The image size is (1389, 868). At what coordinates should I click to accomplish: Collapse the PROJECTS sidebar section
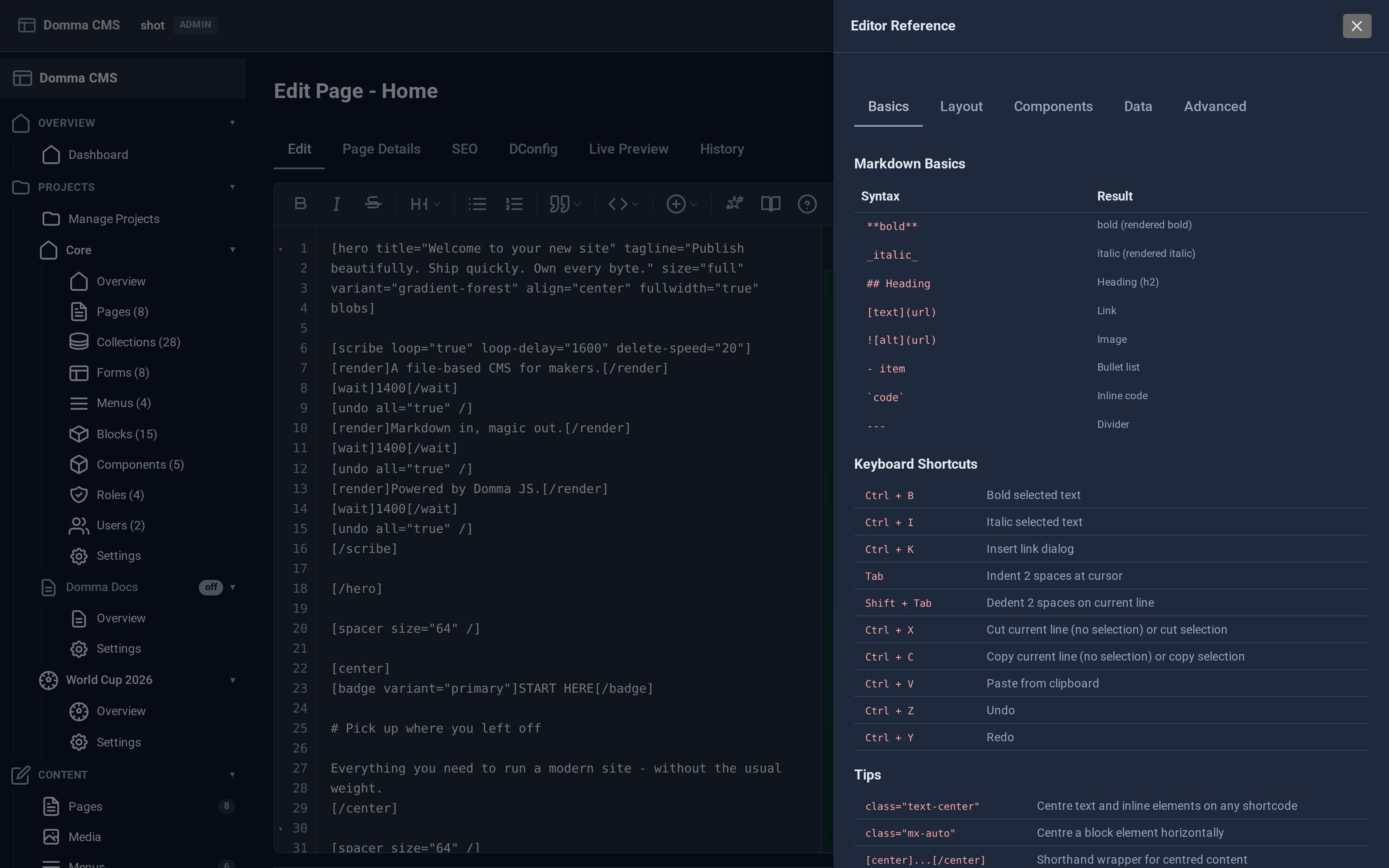pos(233,187)
